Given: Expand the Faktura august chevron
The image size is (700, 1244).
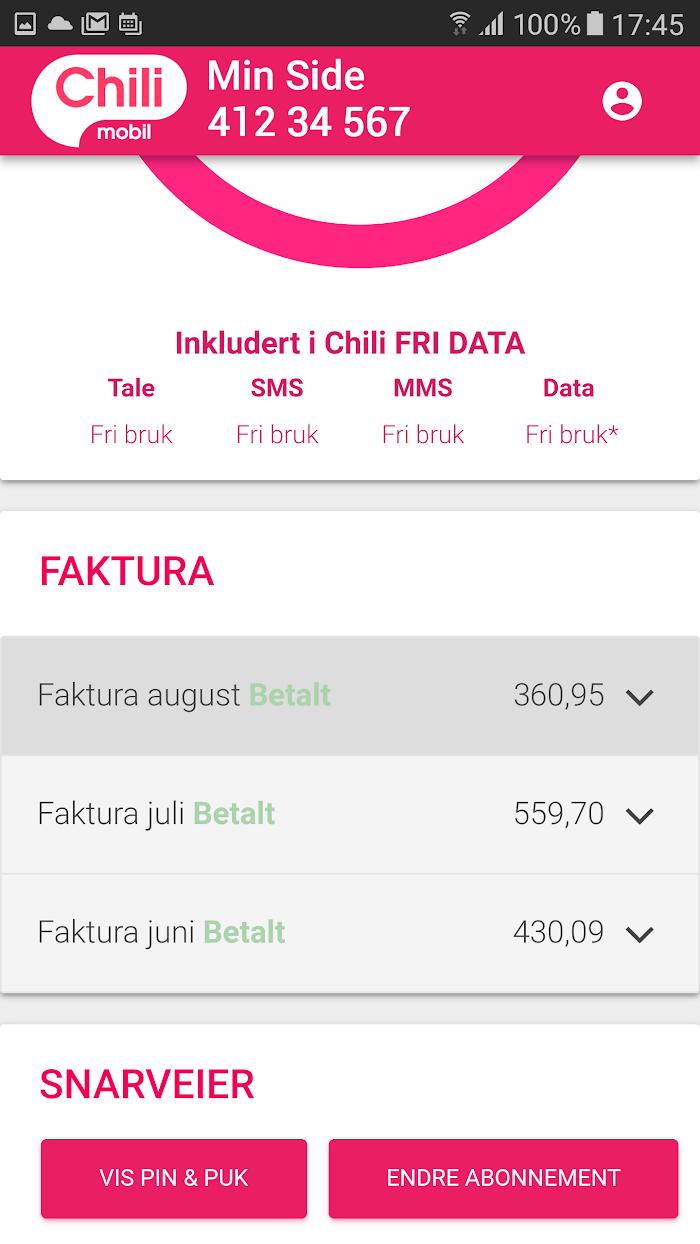Looking at the screenshot, I should tap(639, 697).
